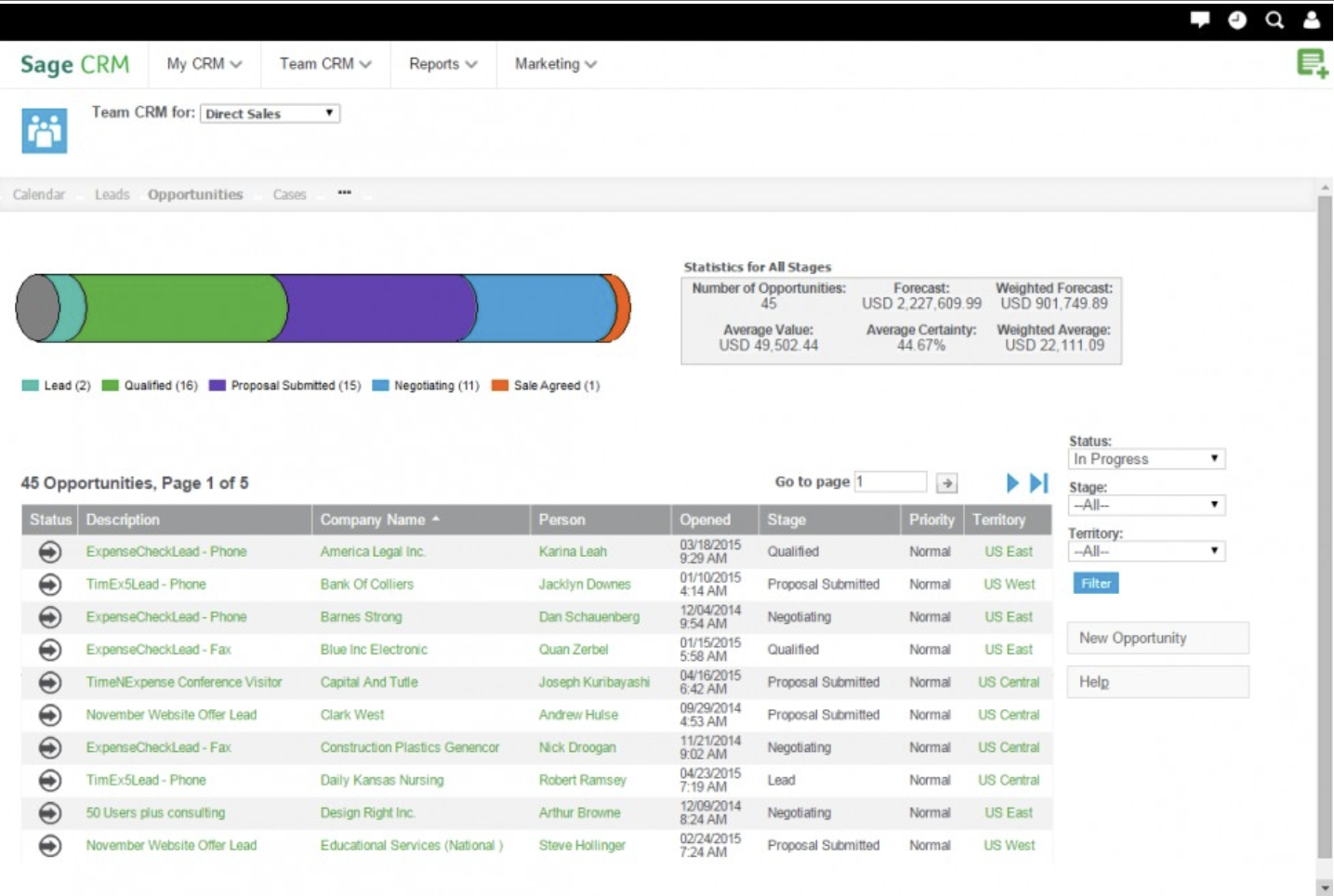The image size is (1334, 896).
Task: Open status arrow for Construction Plastics Gencor row
Action: tap(50, 747)
